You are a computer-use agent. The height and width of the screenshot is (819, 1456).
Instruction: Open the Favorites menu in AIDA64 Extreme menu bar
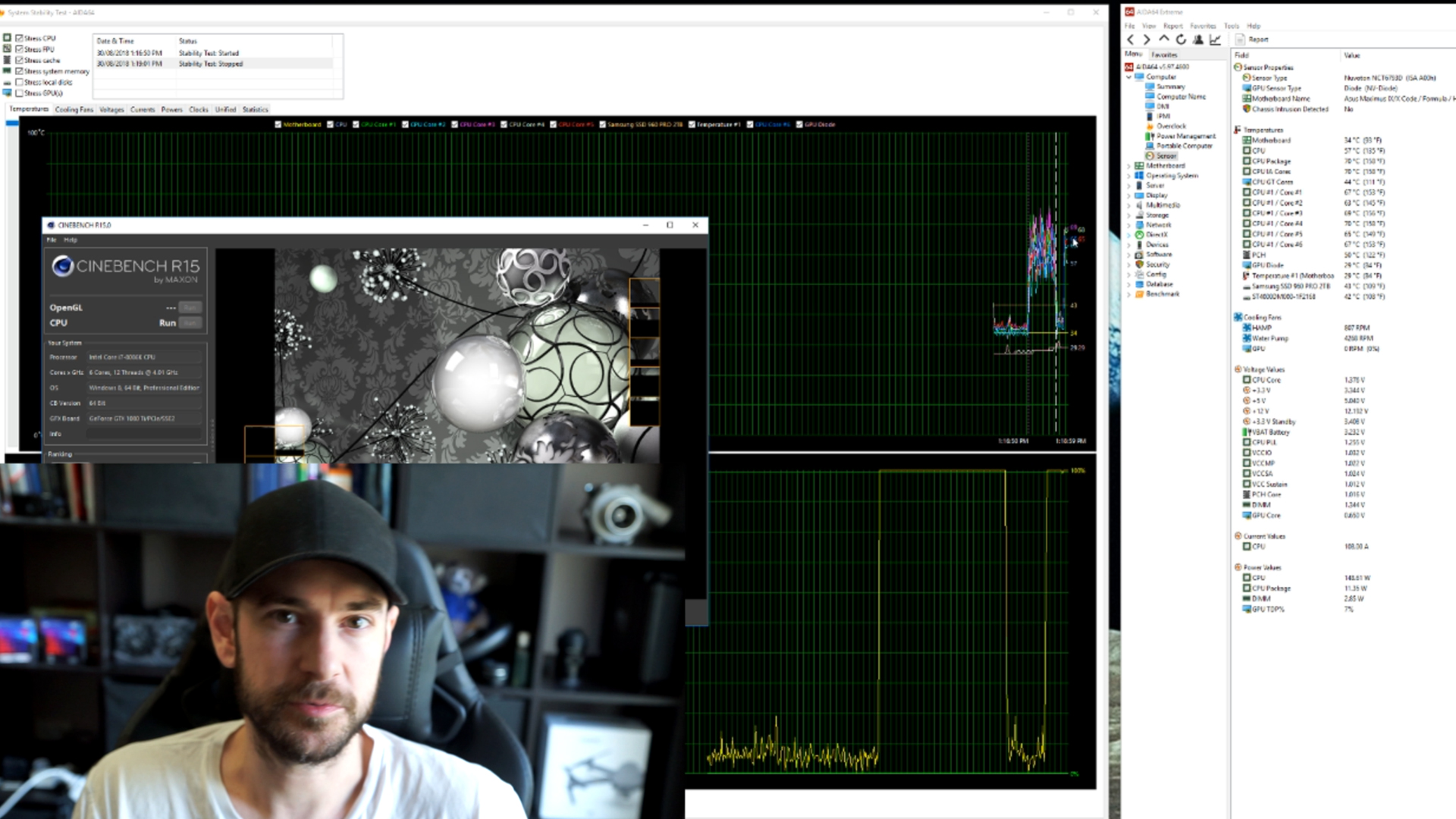(x=1203, y=26)
